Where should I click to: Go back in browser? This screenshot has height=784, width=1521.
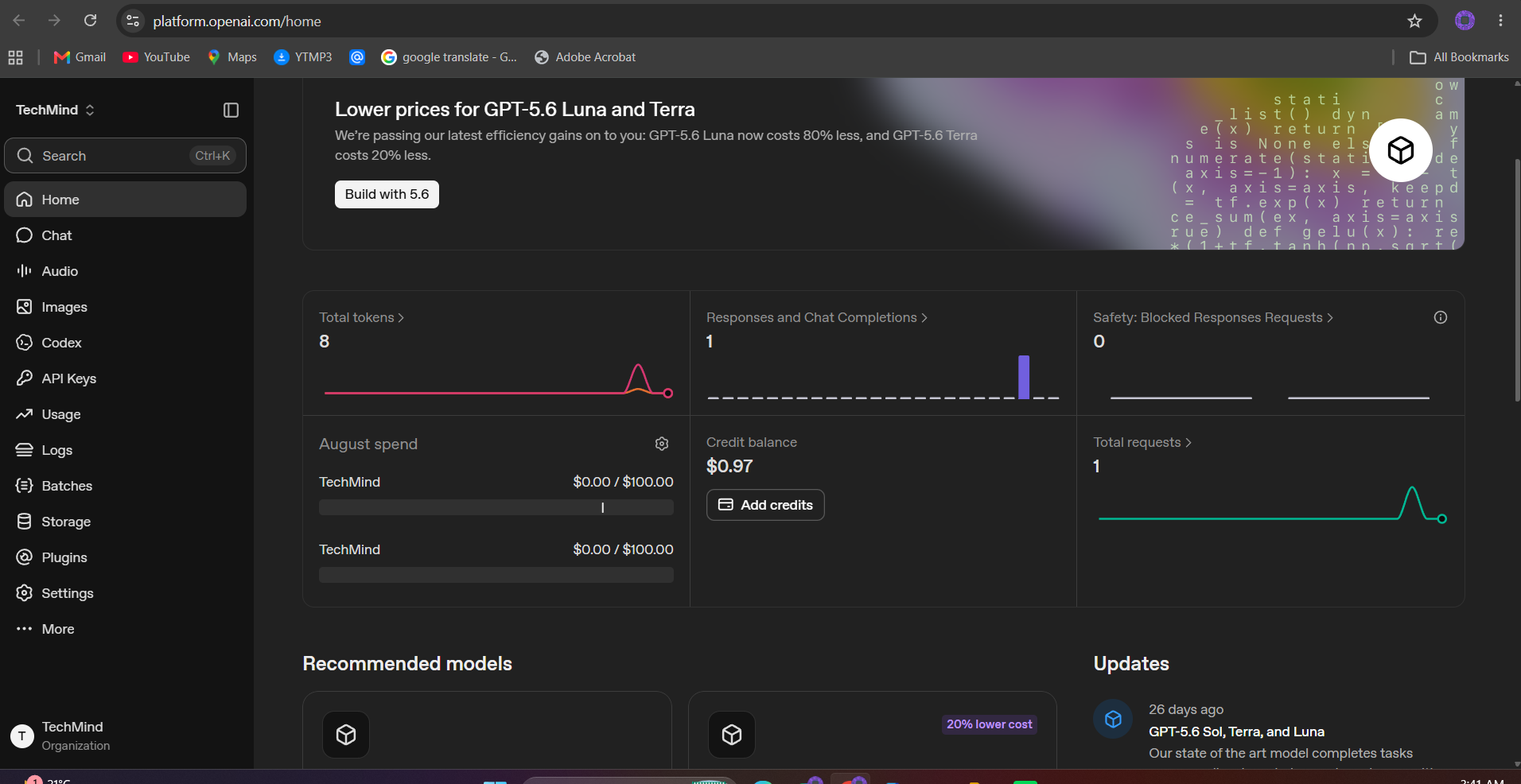pyautogui.click(x=19, y=21)
